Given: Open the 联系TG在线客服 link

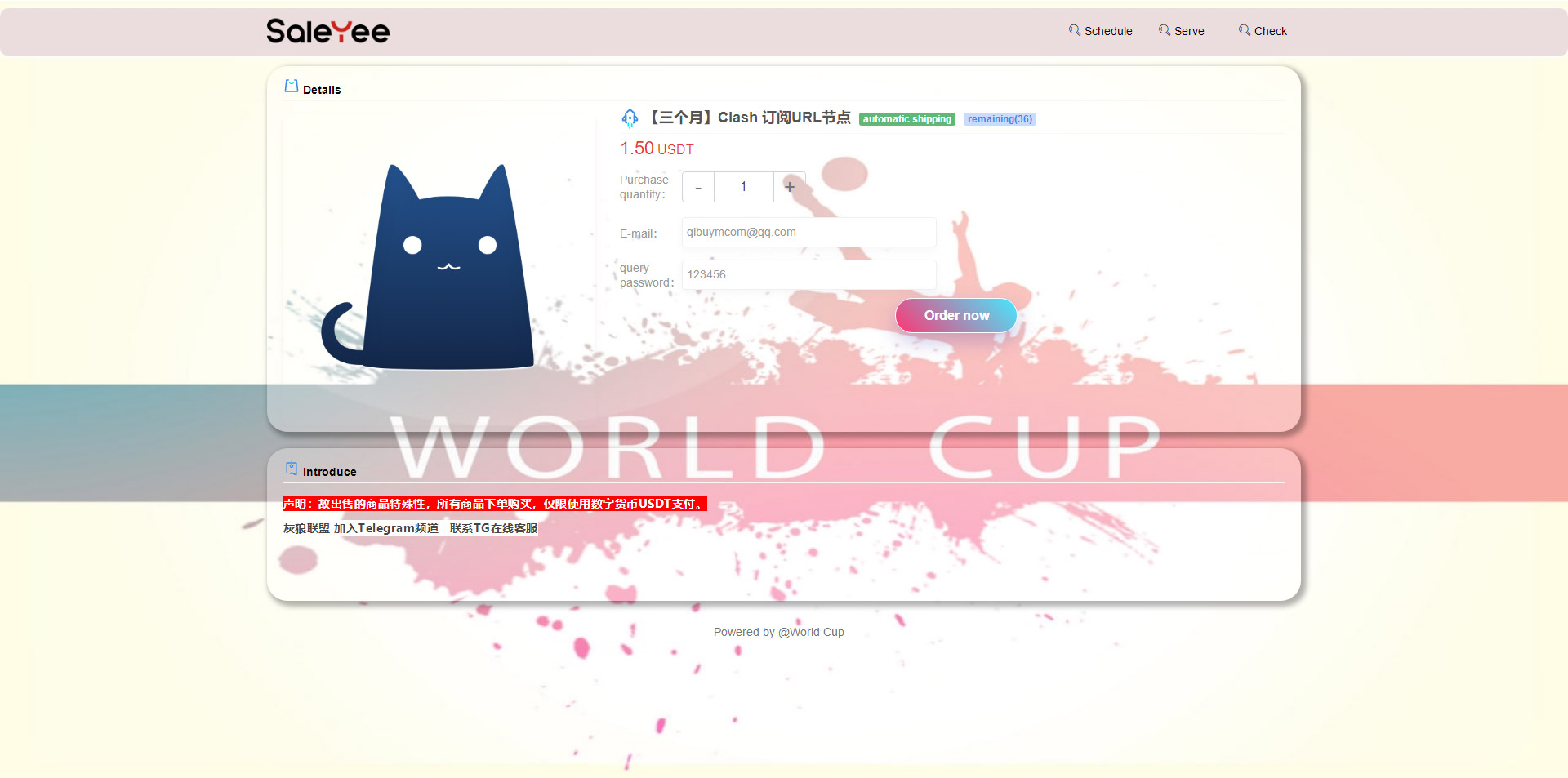Looking at the screenshot, I should [x=493, y=528].
